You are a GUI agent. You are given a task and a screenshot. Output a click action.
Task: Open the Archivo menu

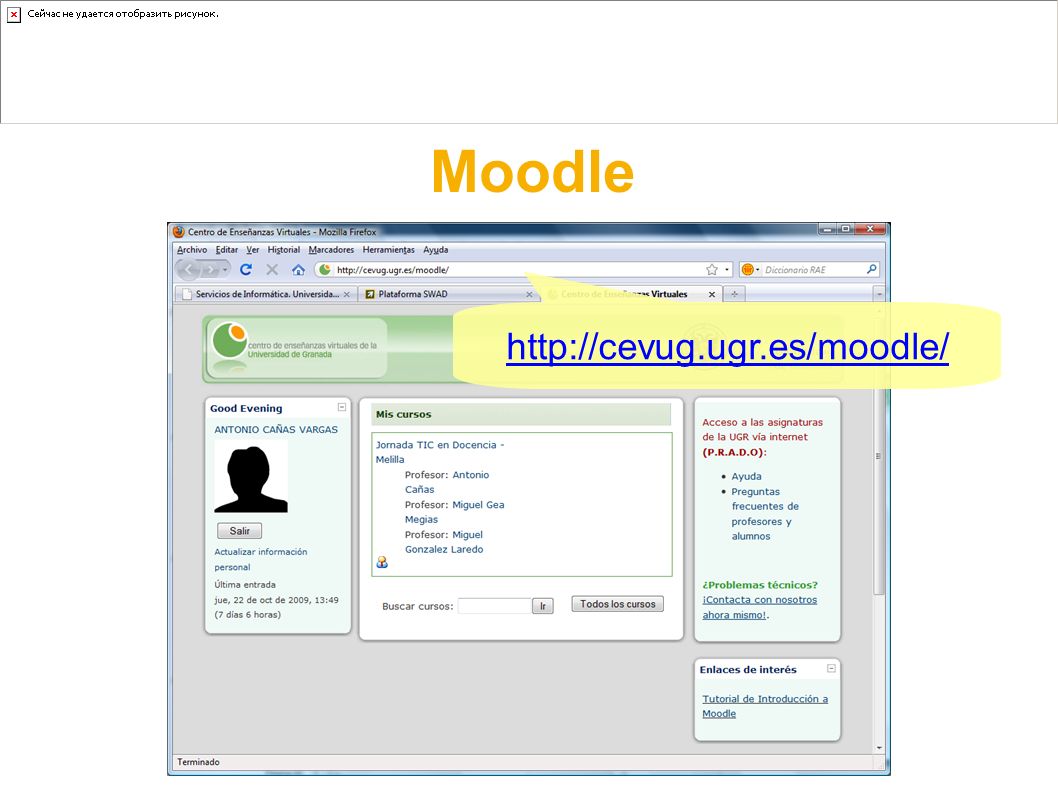click(192, 250)
